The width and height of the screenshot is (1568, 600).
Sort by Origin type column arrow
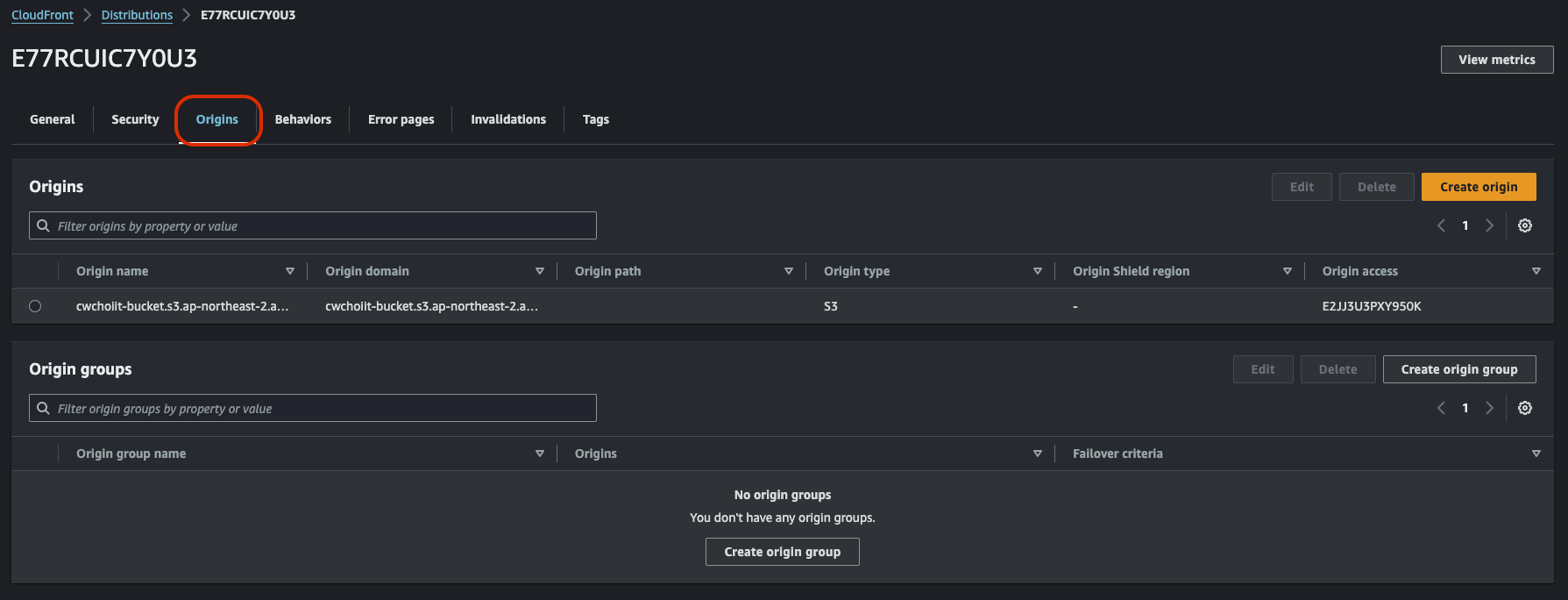coord(1038,271)
